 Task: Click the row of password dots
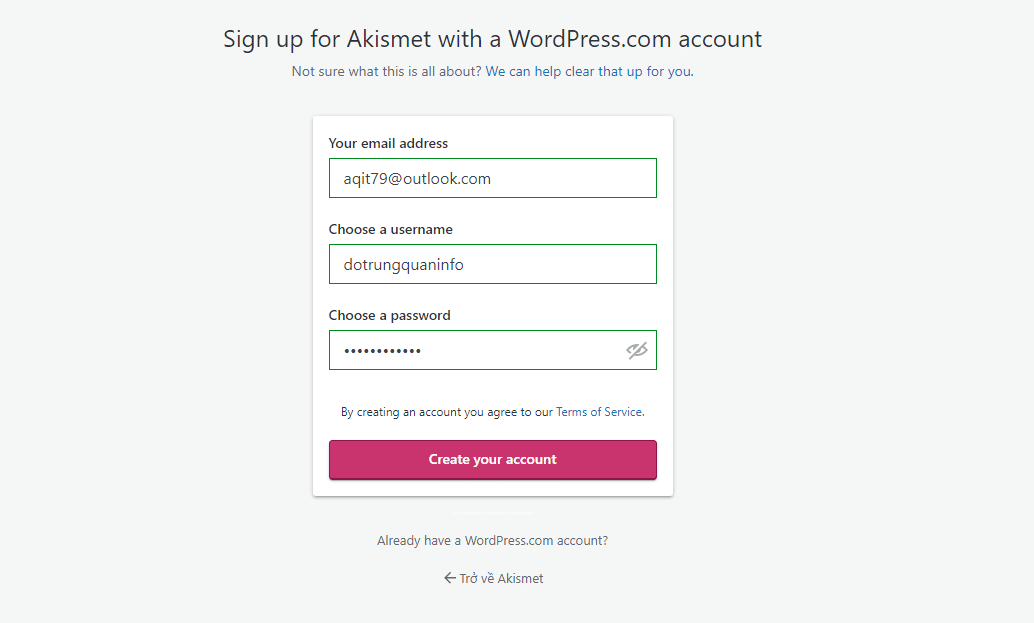(382, 351)
